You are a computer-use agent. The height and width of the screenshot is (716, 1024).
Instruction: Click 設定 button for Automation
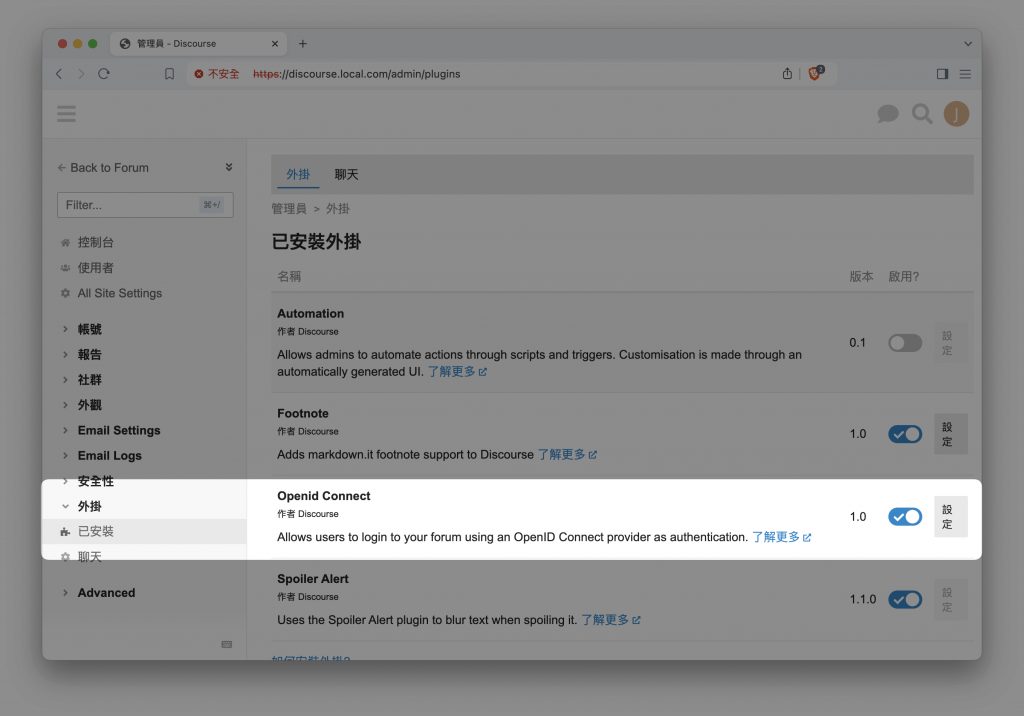coord(950,343)
